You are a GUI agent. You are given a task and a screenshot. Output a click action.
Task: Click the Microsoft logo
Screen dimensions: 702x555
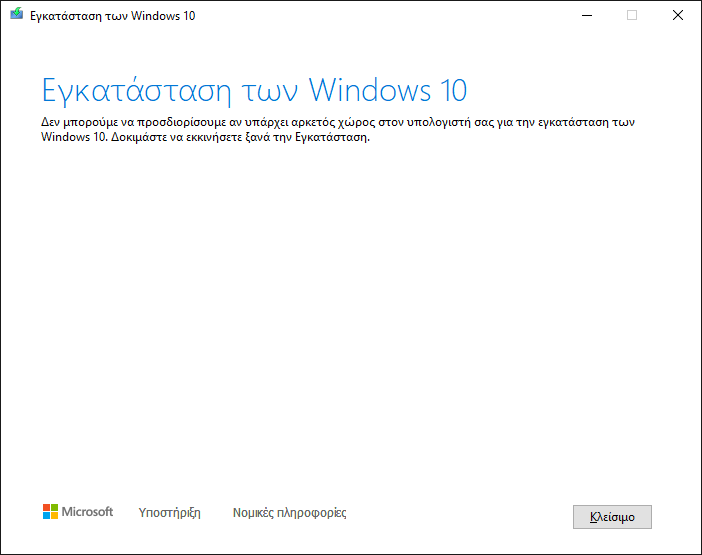tap(78, 512)
